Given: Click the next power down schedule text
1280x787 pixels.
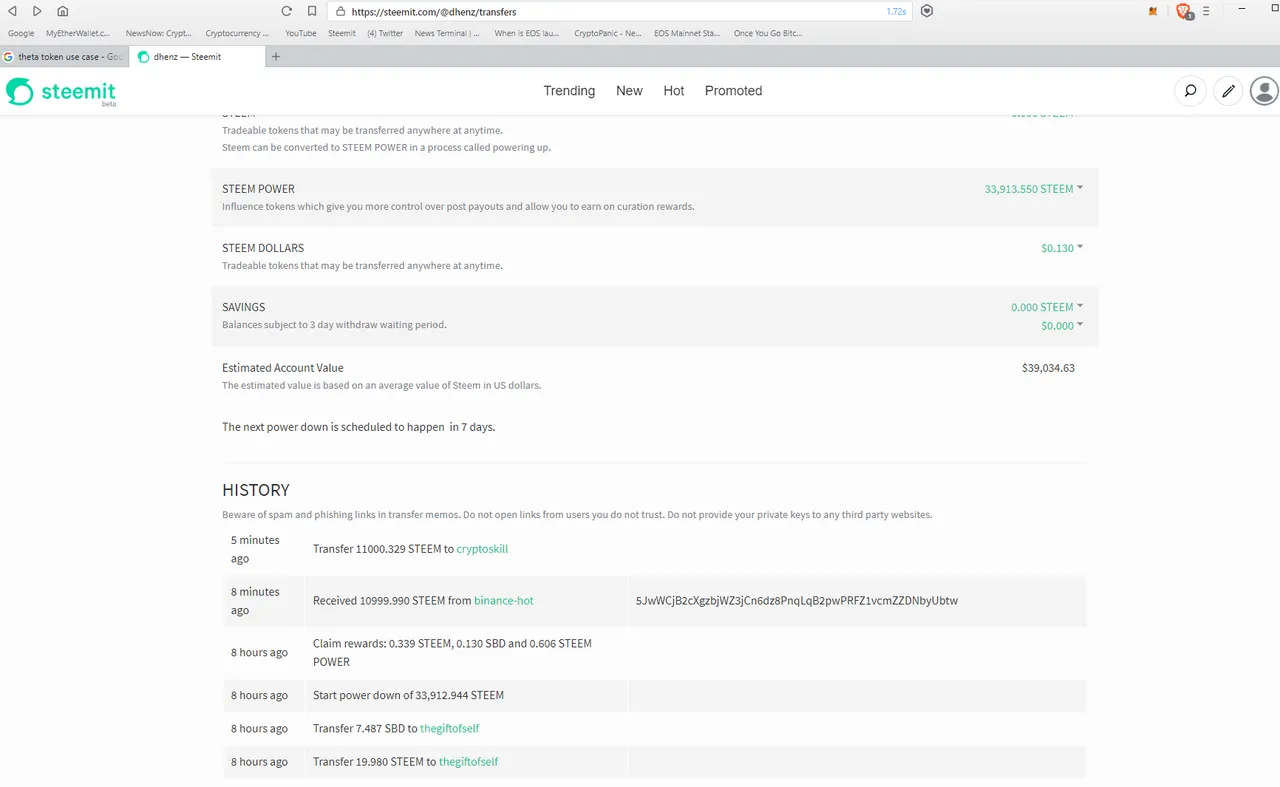Looking at the screenshot, I should point(358,427).
